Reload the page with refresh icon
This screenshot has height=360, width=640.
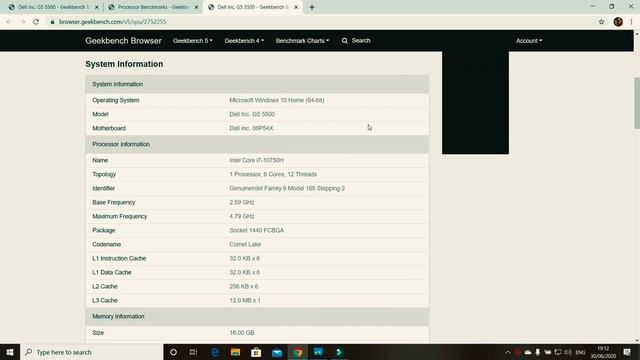[x=36, y=22]
